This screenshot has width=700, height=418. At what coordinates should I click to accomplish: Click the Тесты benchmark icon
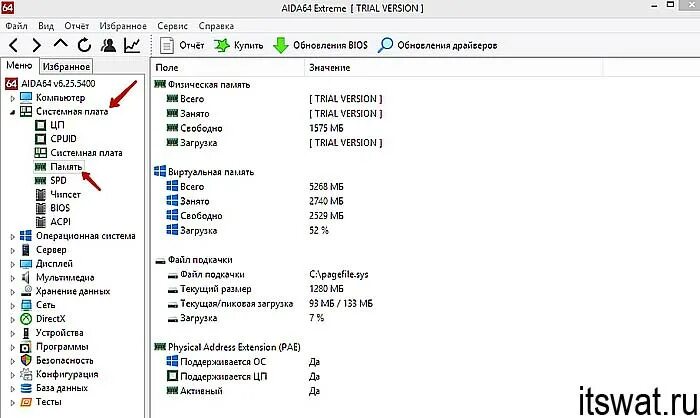26,402
